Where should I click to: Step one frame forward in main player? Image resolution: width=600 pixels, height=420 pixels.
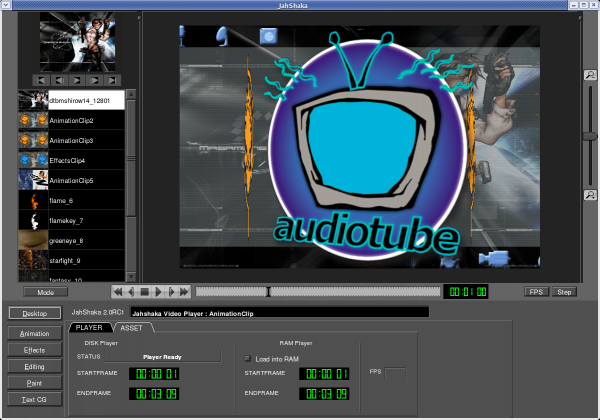pos(171,292)
